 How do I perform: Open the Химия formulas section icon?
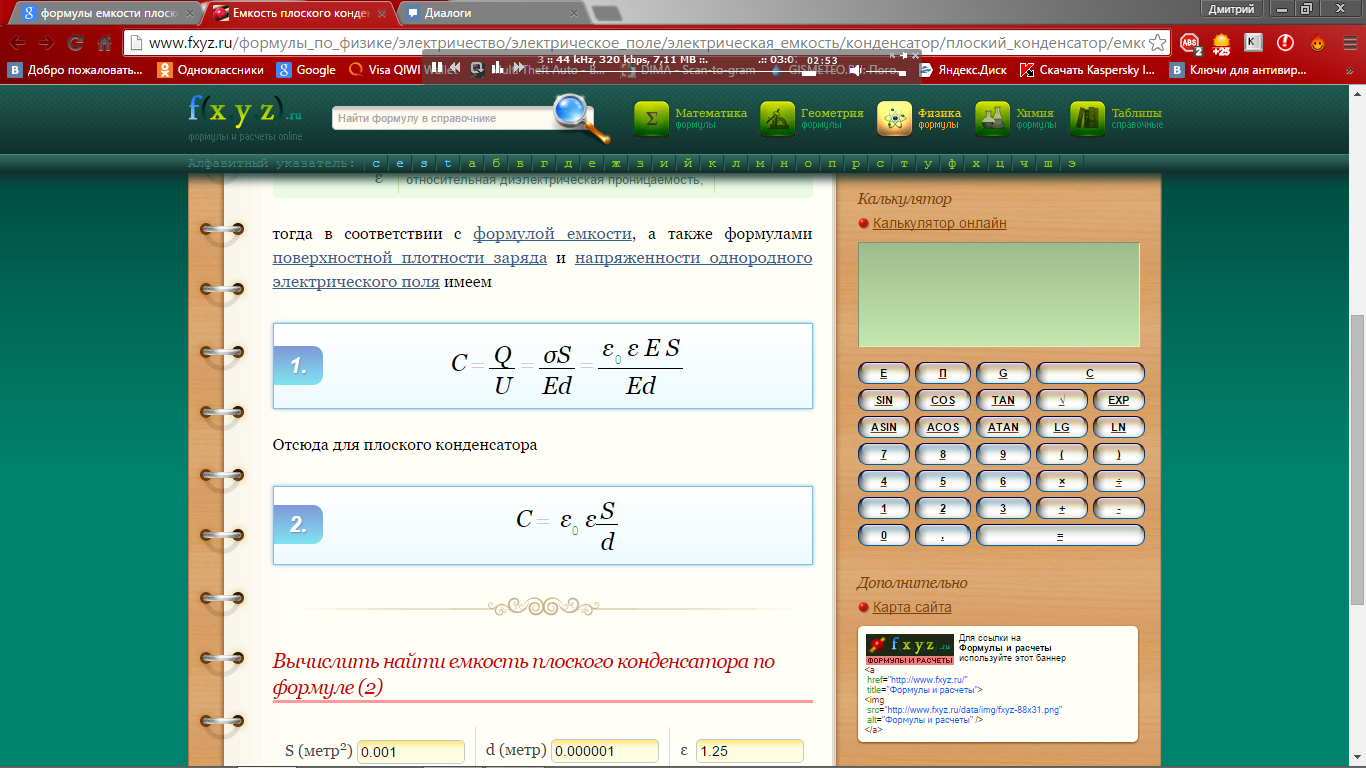pos(992,119)
